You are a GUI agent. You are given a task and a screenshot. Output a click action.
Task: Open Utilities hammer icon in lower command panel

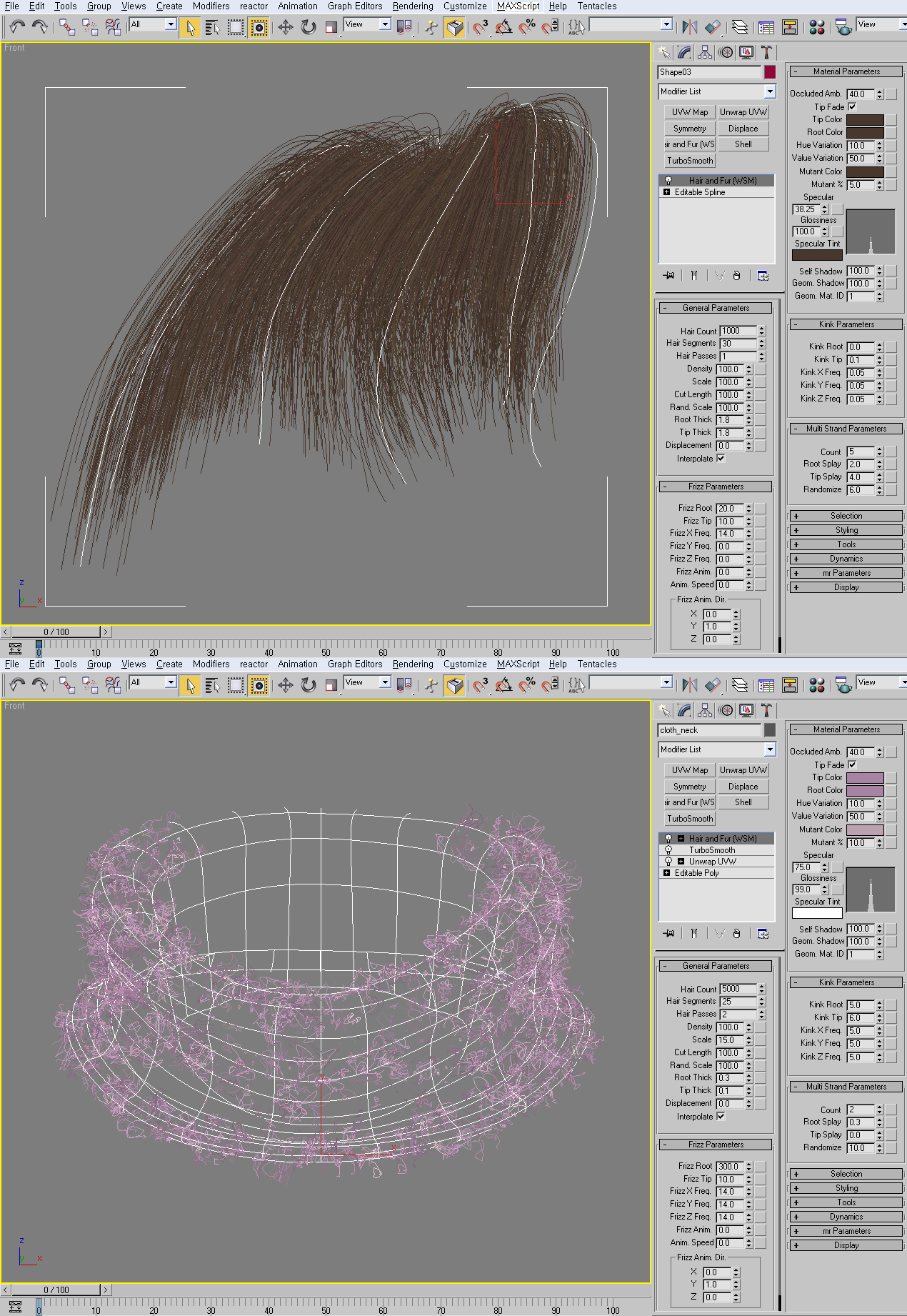[766, 710]
